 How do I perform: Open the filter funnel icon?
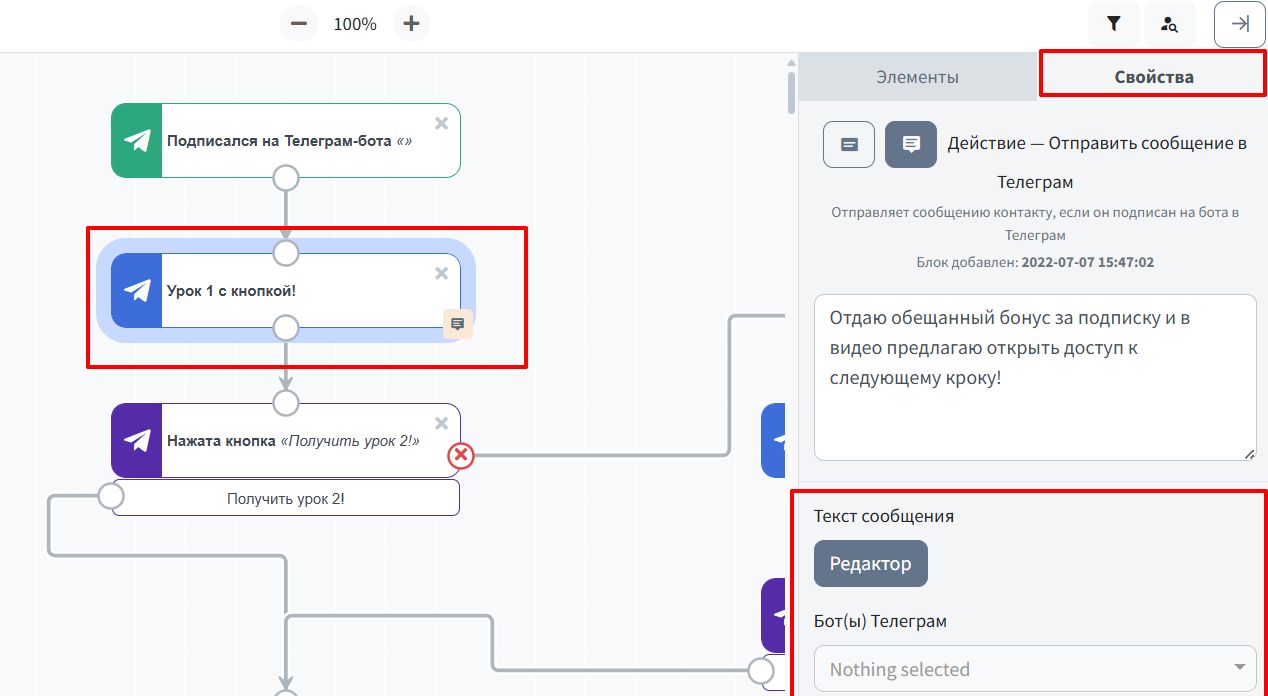[1114, 23]
